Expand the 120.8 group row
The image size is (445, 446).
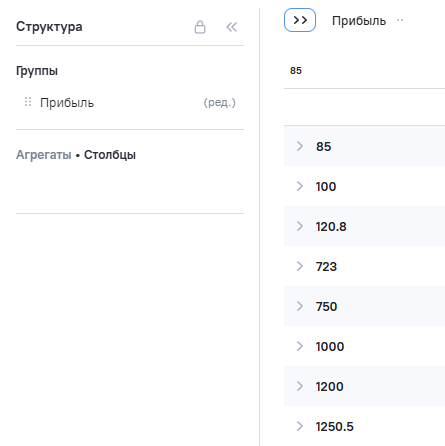(300, 226)
